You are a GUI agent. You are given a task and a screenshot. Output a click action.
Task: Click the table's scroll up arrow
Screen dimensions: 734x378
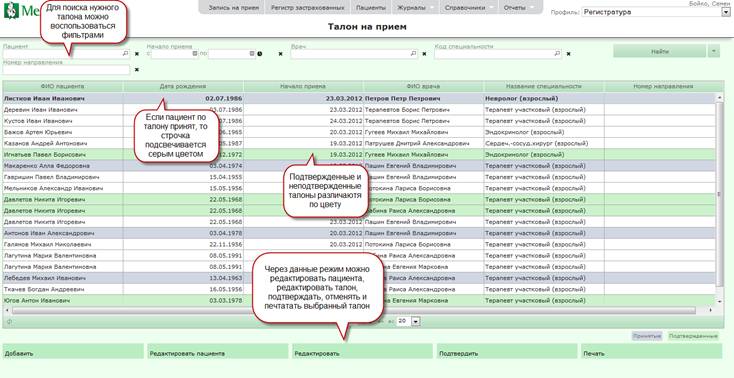click(x=719, y=98)
